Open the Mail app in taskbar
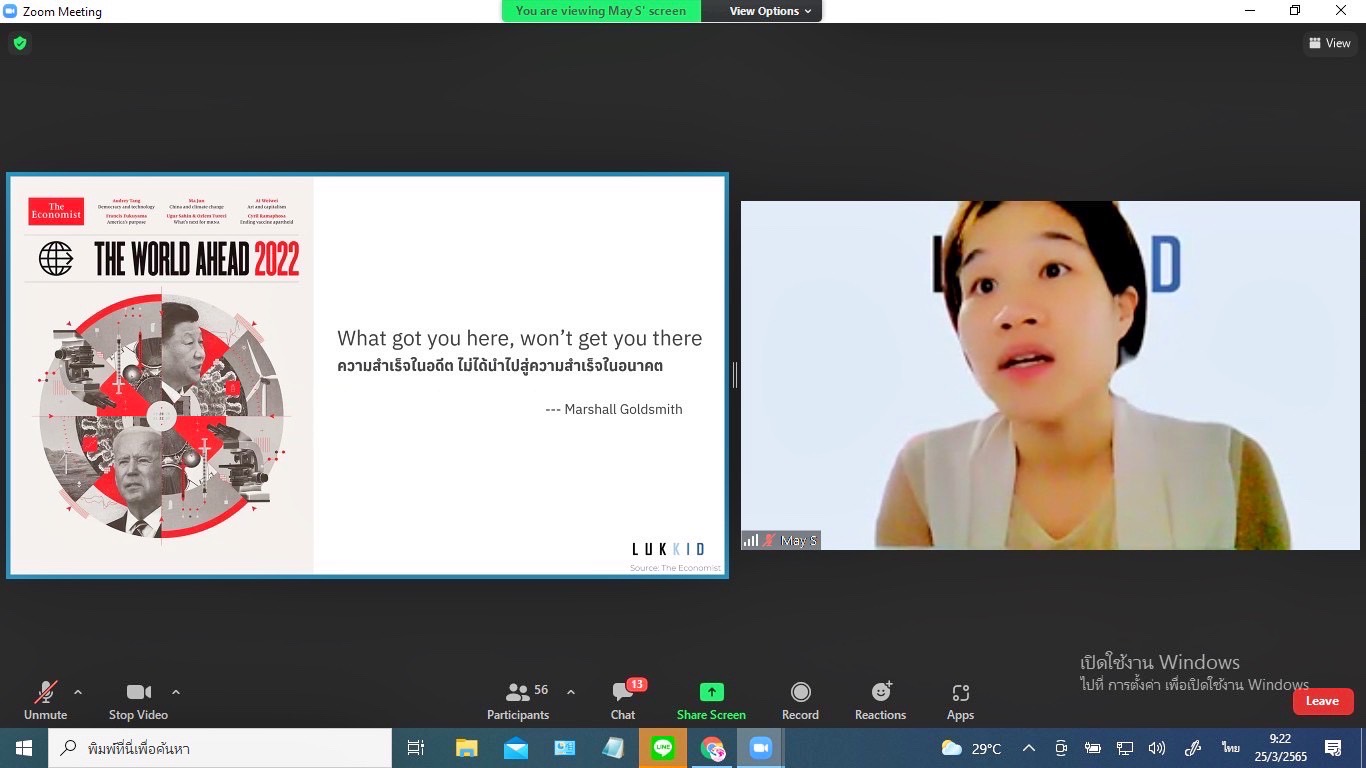 tap(516, 748)
